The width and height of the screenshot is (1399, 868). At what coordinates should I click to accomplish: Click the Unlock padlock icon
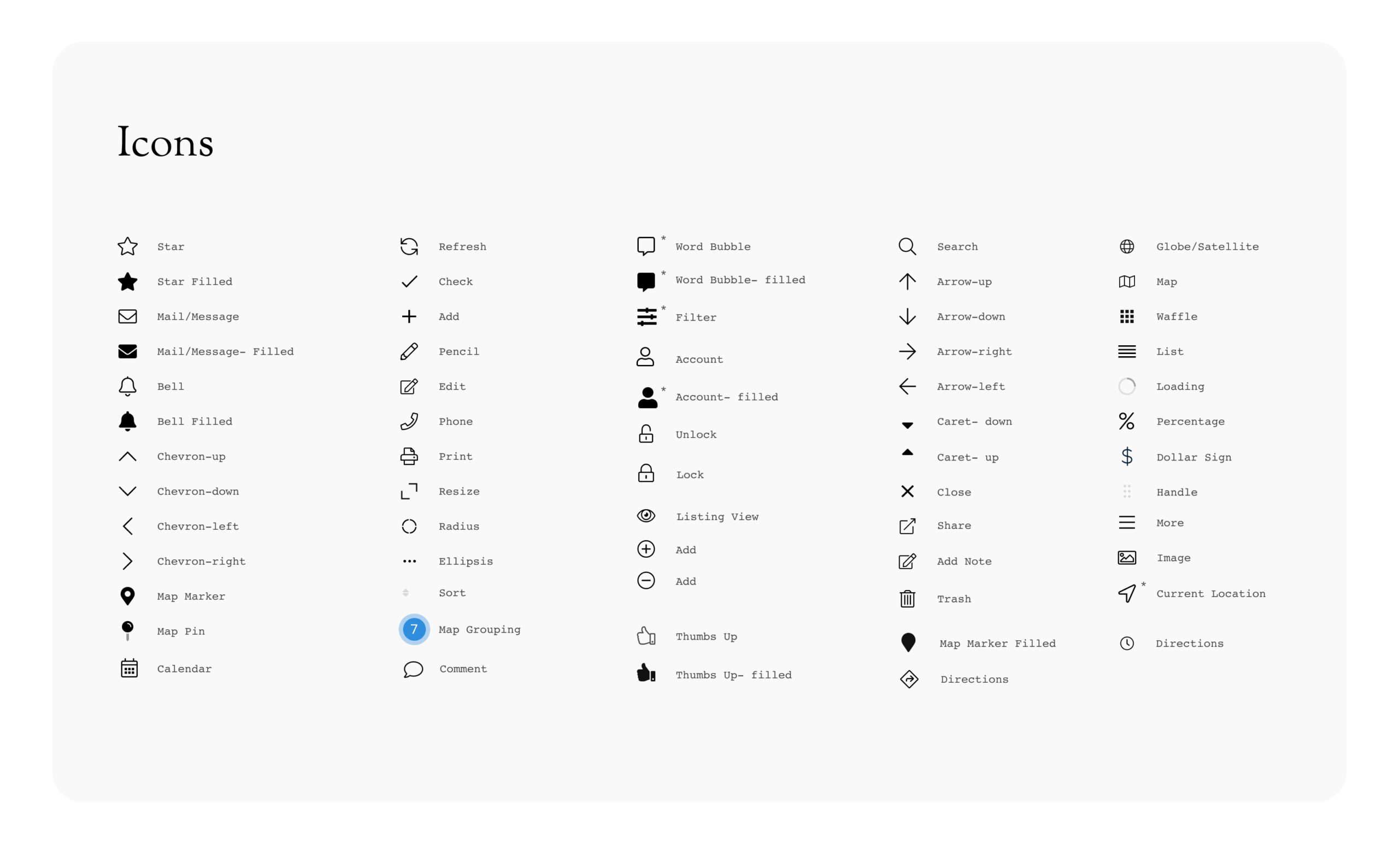coord(646,434)
